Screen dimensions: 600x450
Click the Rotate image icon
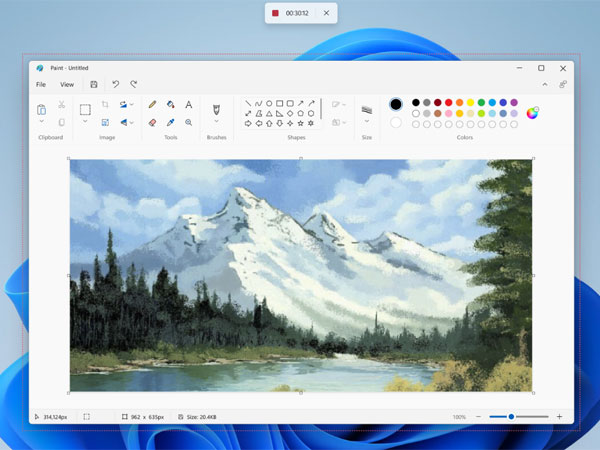point(123,104)
